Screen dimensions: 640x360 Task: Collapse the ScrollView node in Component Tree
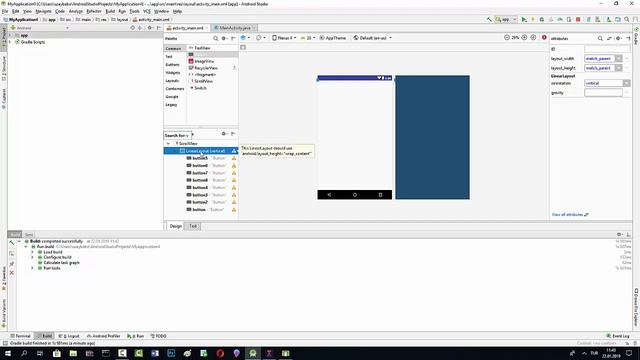coord(168,144)
